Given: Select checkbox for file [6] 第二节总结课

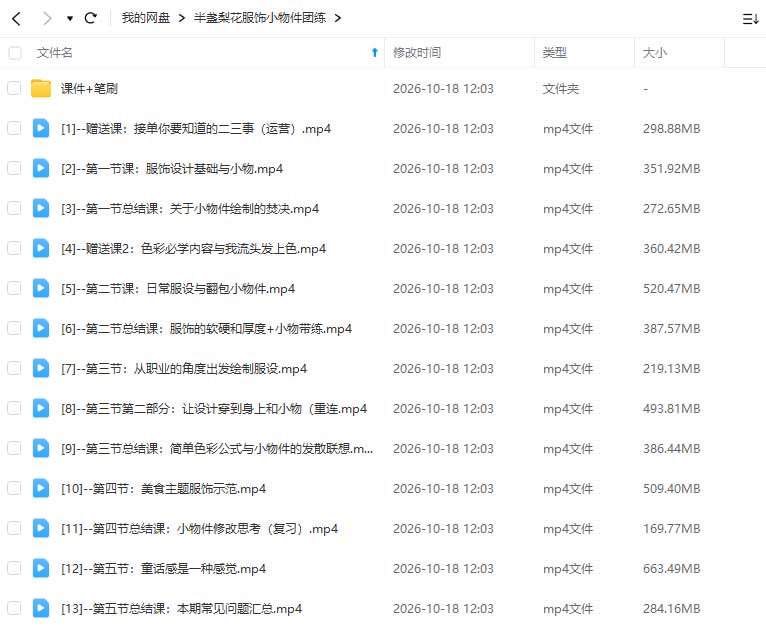Looking at the screenshot, I should pyautogui.click(x=14, y=329).
